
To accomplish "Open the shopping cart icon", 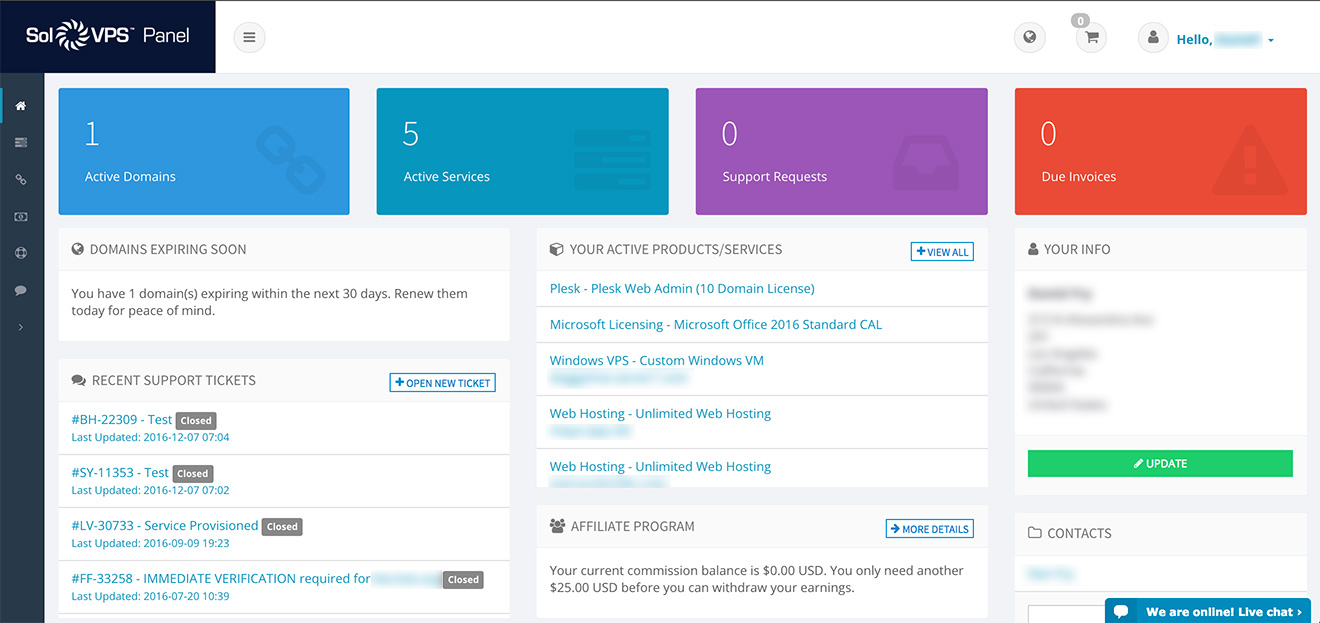I will pos(1091,38).
